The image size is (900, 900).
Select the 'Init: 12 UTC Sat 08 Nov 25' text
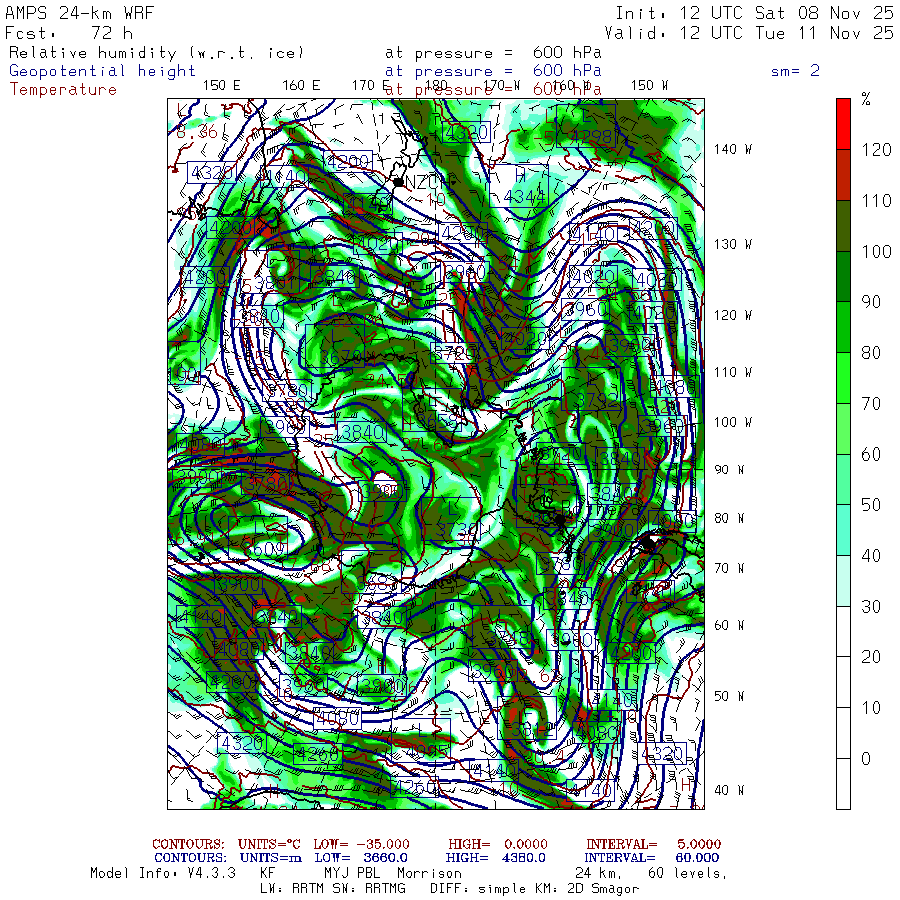(x=755, y=13)
